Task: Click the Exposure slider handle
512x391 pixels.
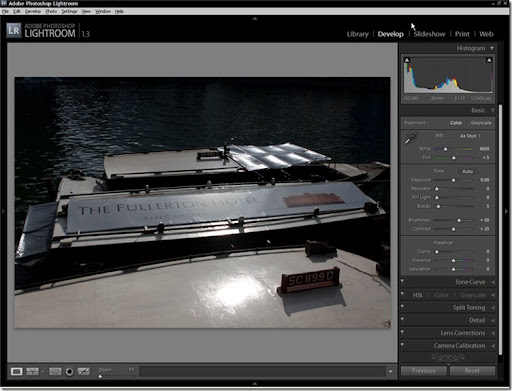Action: click(453, 180)
